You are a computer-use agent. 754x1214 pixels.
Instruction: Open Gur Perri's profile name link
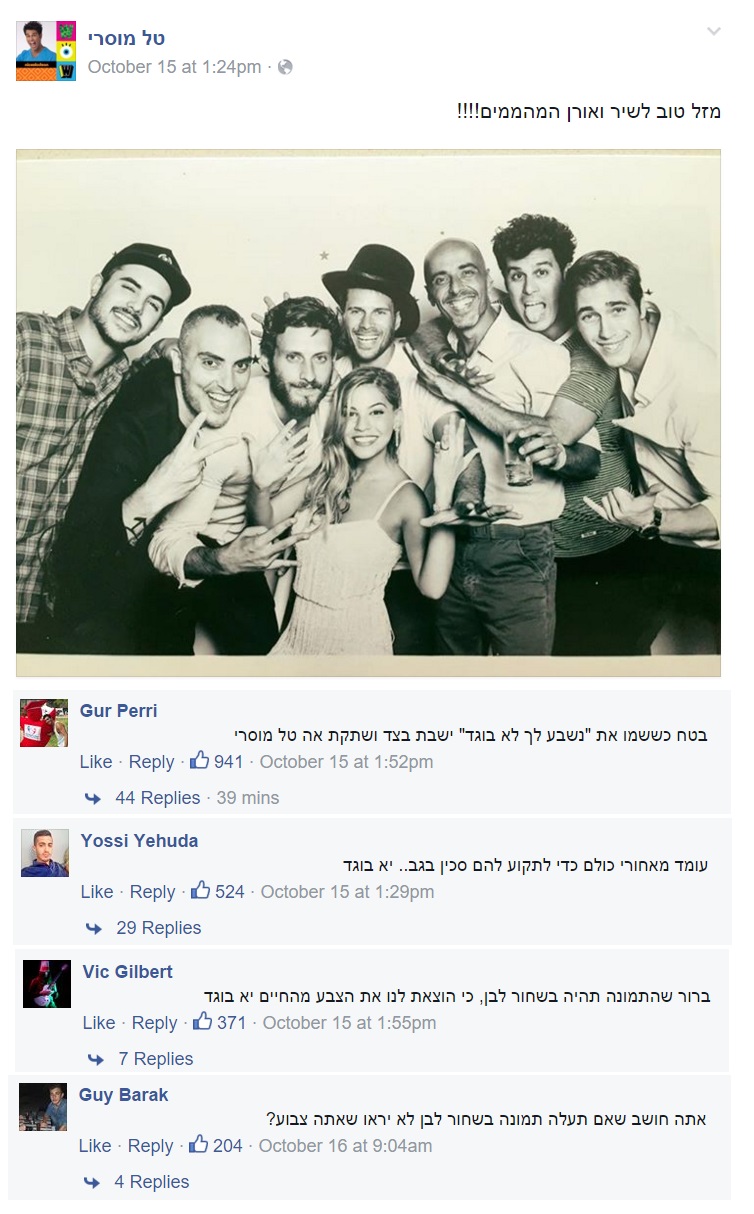tap(118, 711)
